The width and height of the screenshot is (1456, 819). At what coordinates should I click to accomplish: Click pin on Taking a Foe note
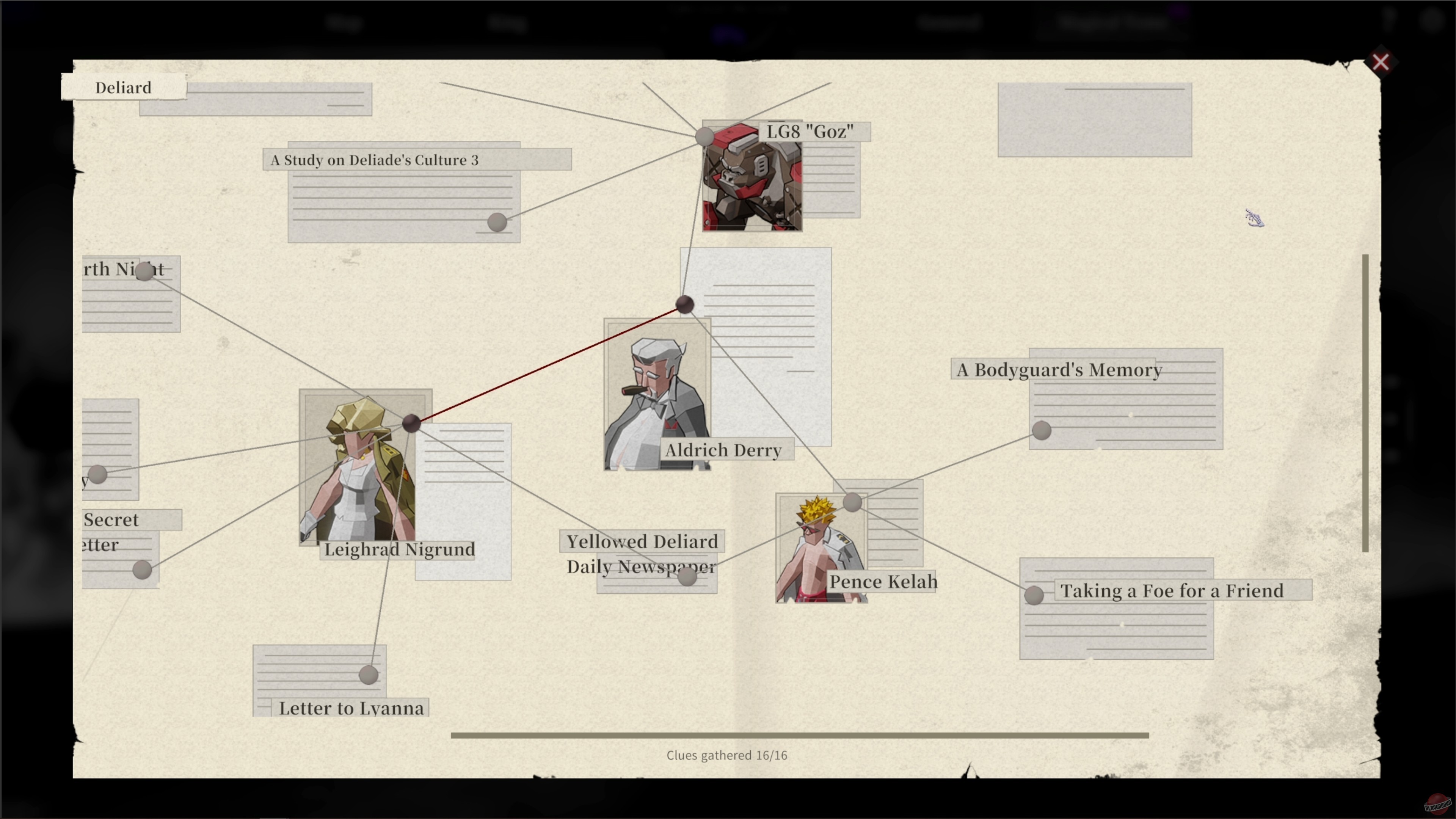coord(1034,595)
